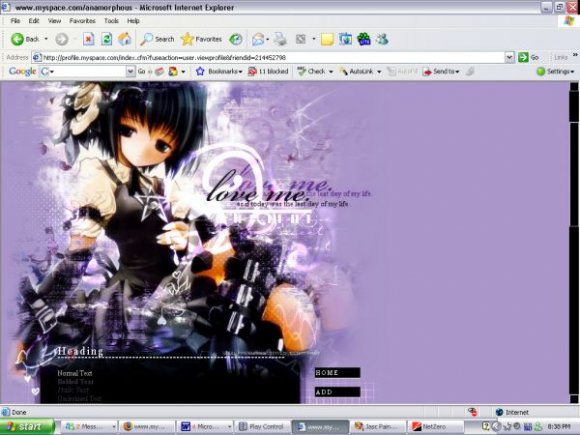Click the system tray clock 8:35 PM

pyautogui.click(x=559, y=426)
